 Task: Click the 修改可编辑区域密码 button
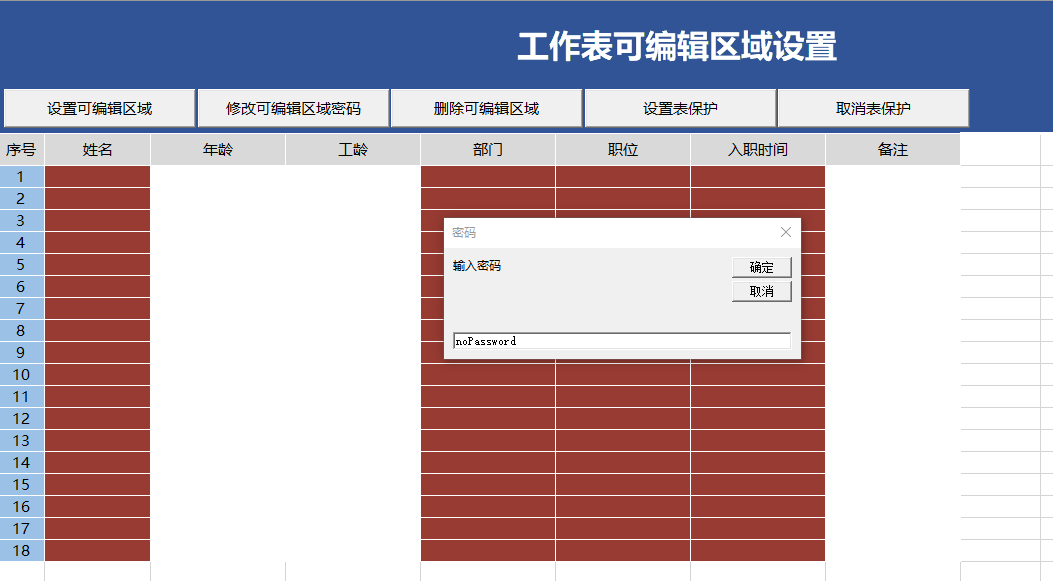click(x=292, y=108)
